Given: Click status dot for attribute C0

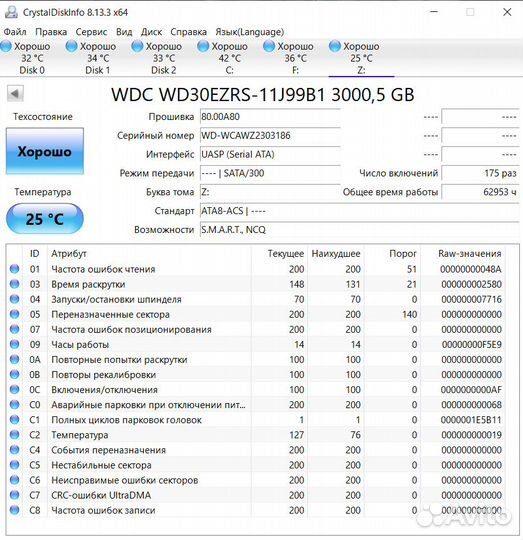Looking at the screenshot, I should (x=14, y=405).
